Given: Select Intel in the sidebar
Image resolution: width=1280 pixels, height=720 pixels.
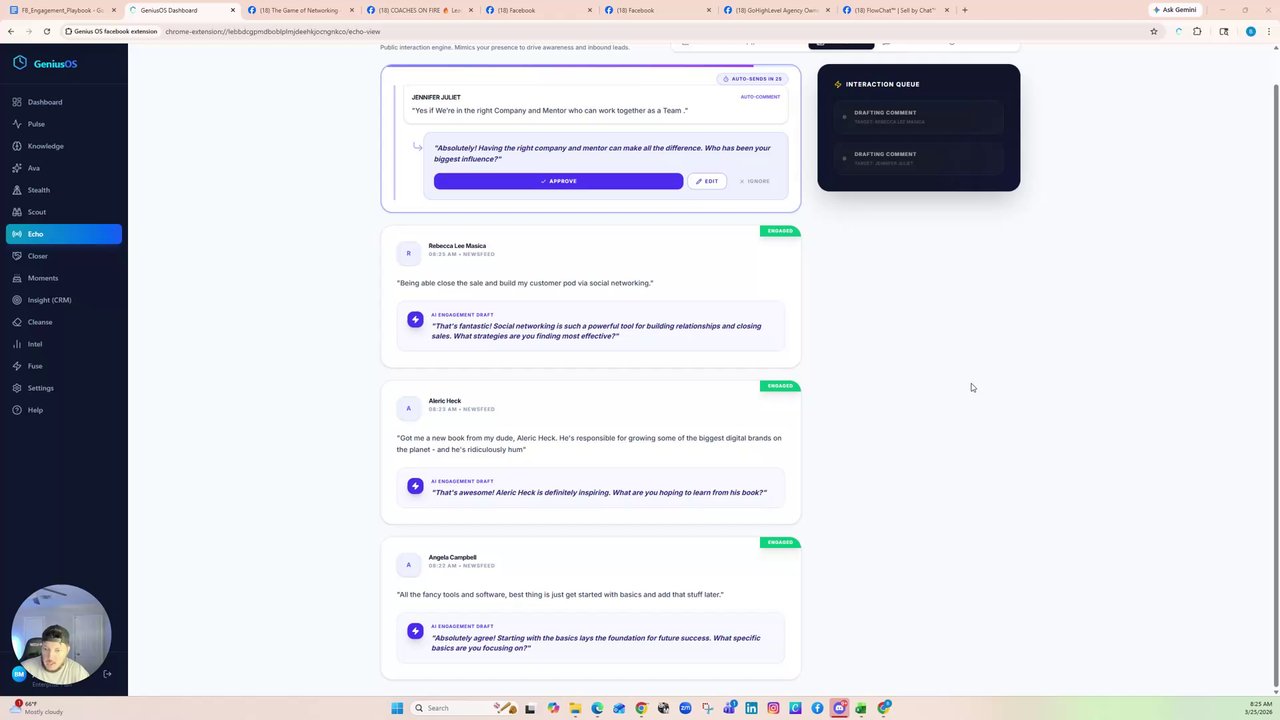Looking at the screenshot, I should click(x=64, y=344).
